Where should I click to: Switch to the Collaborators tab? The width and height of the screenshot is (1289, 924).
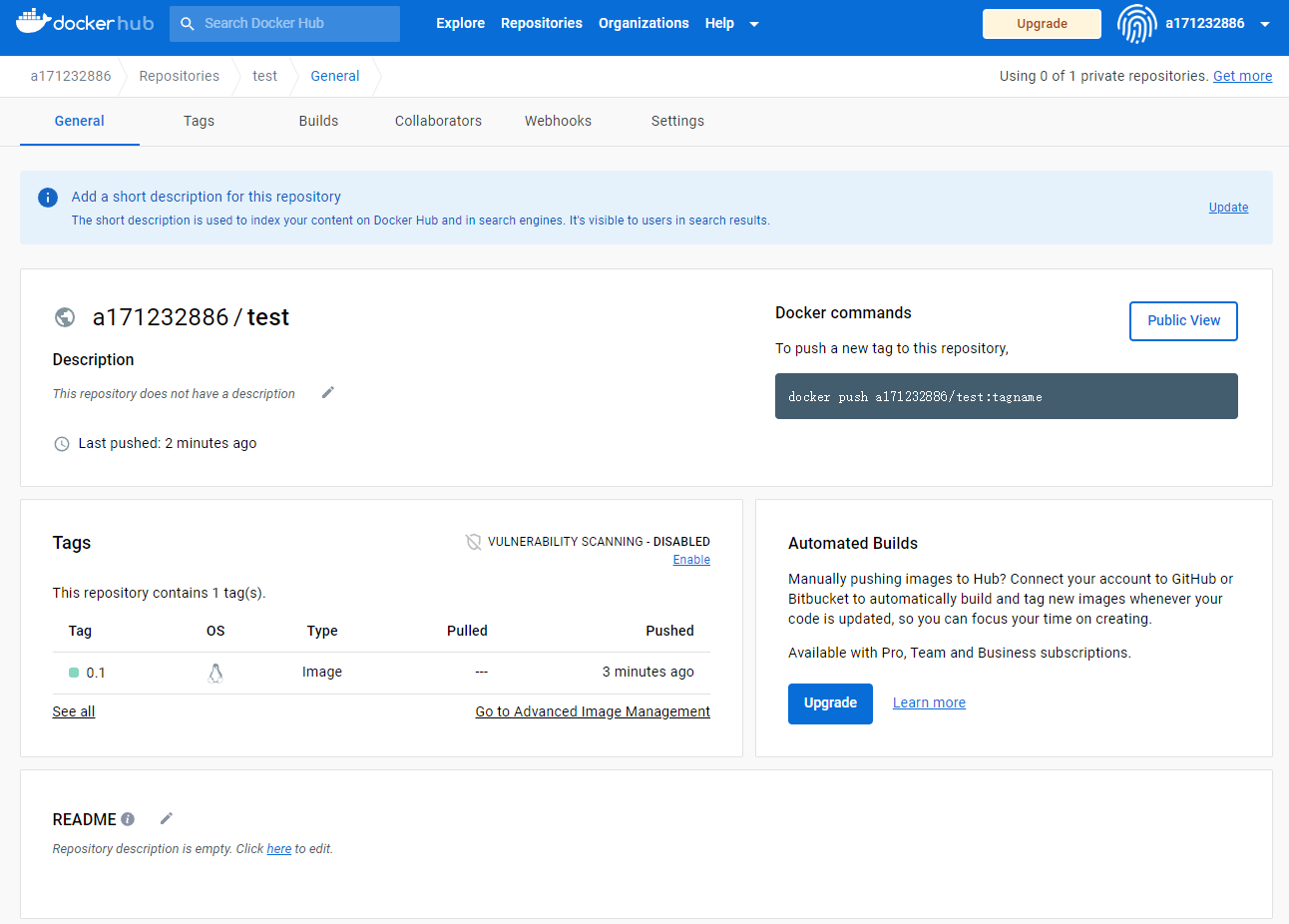tap(439, 121)
